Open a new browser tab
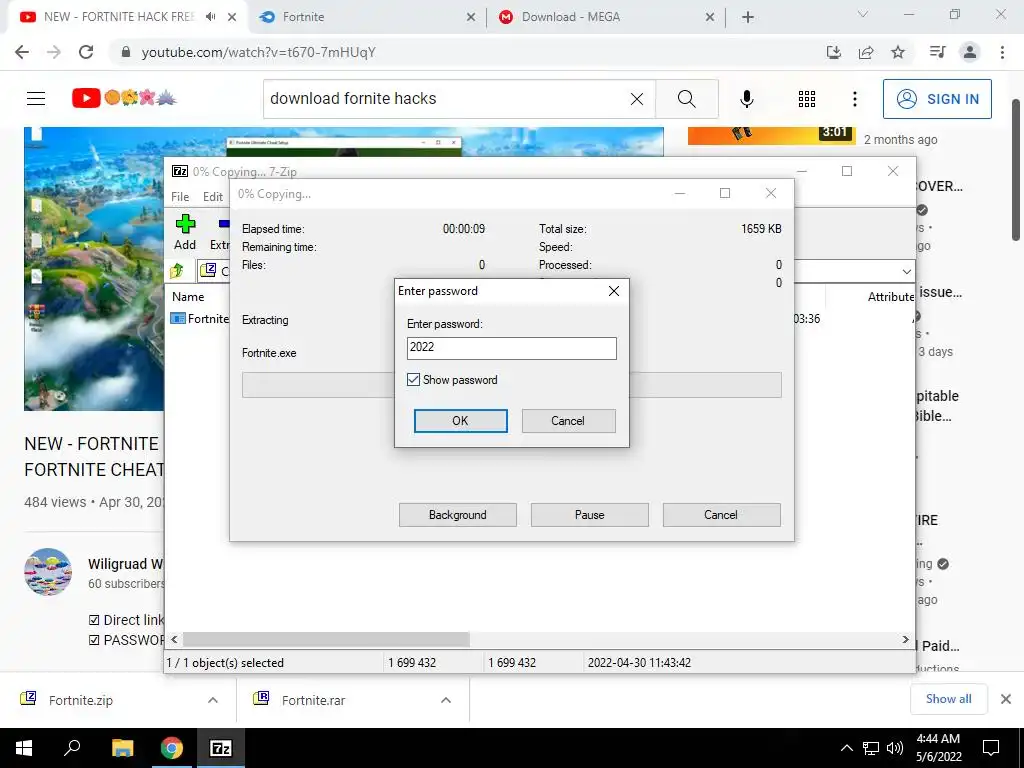 tap(748, 18)
